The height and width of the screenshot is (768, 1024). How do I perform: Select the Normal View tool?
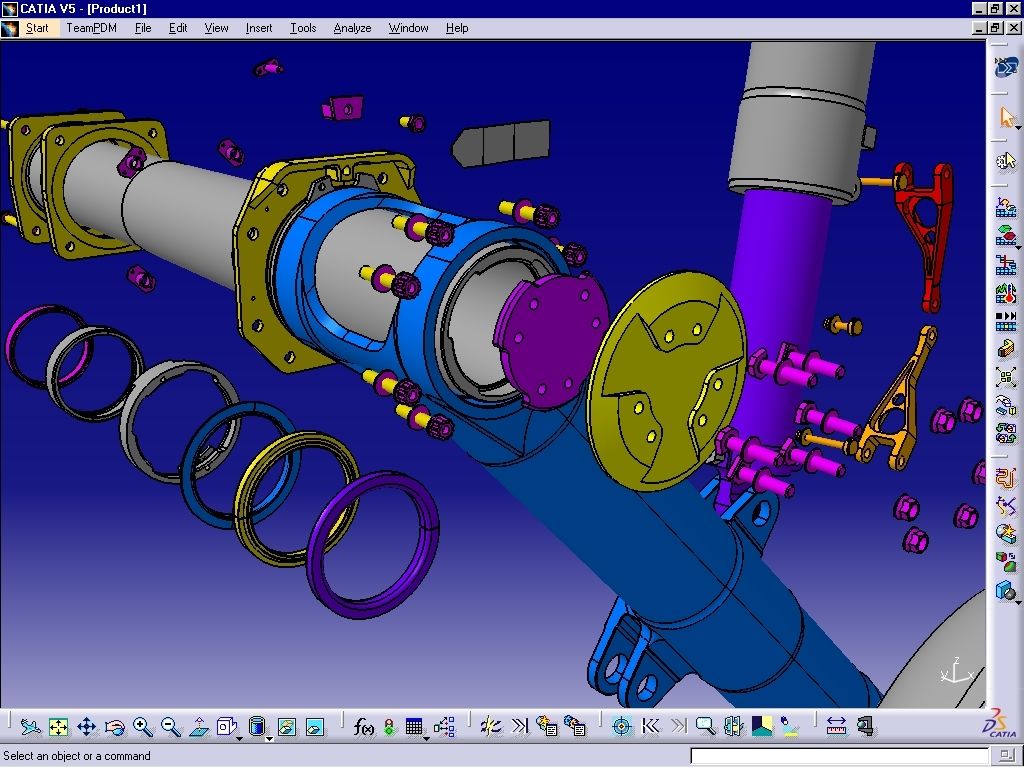point(198,727)
